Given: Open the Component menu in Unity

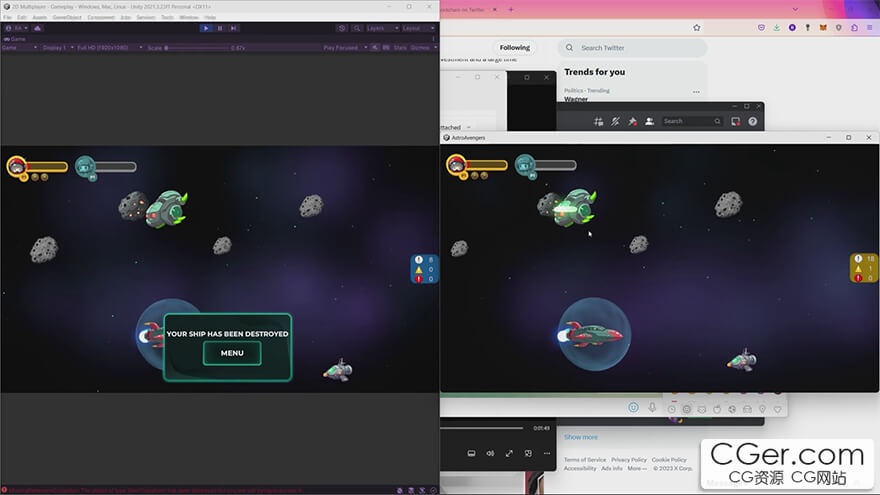Looking at the screenshot, I should [101, 17].
